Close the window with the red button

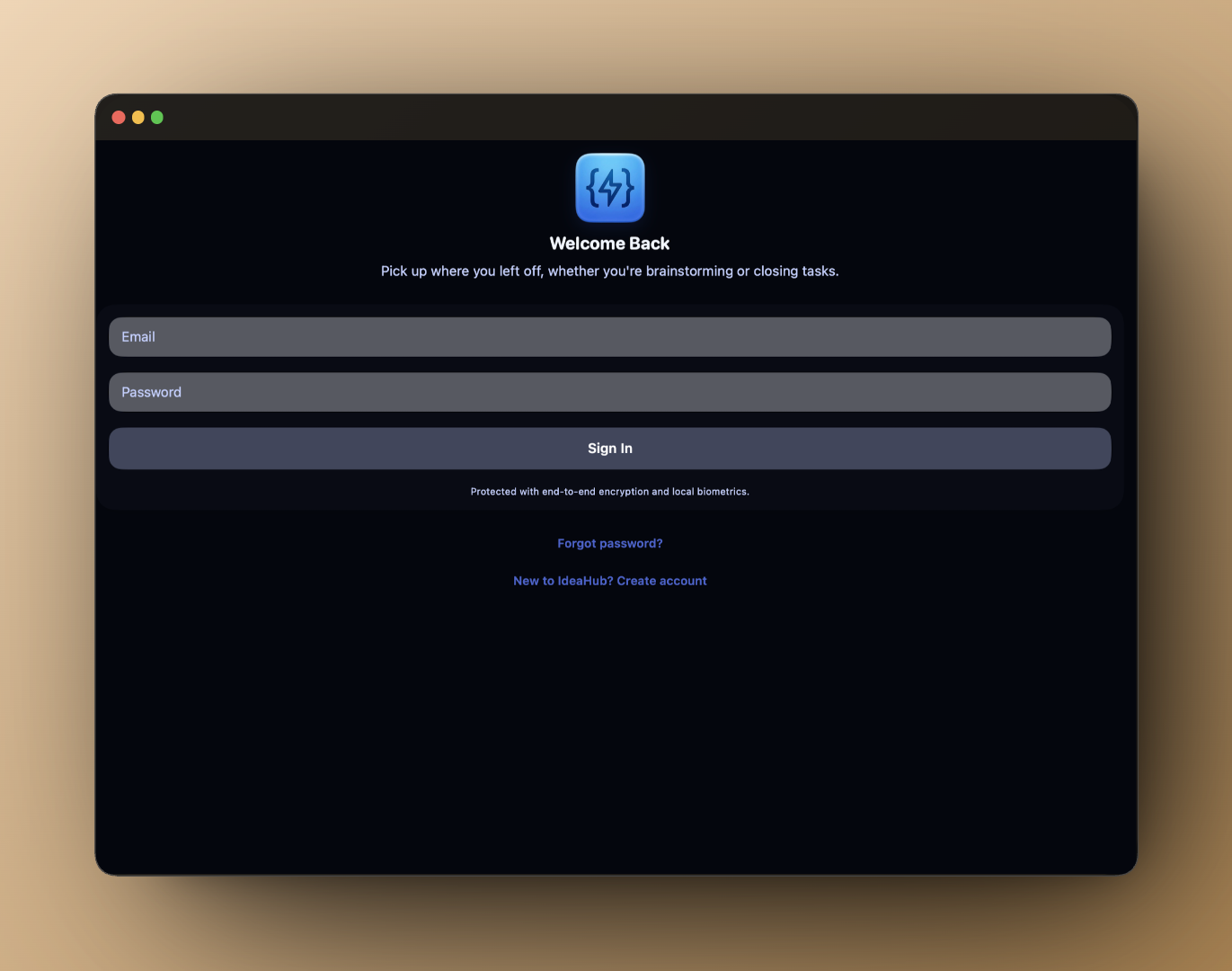tap(119, 118)
